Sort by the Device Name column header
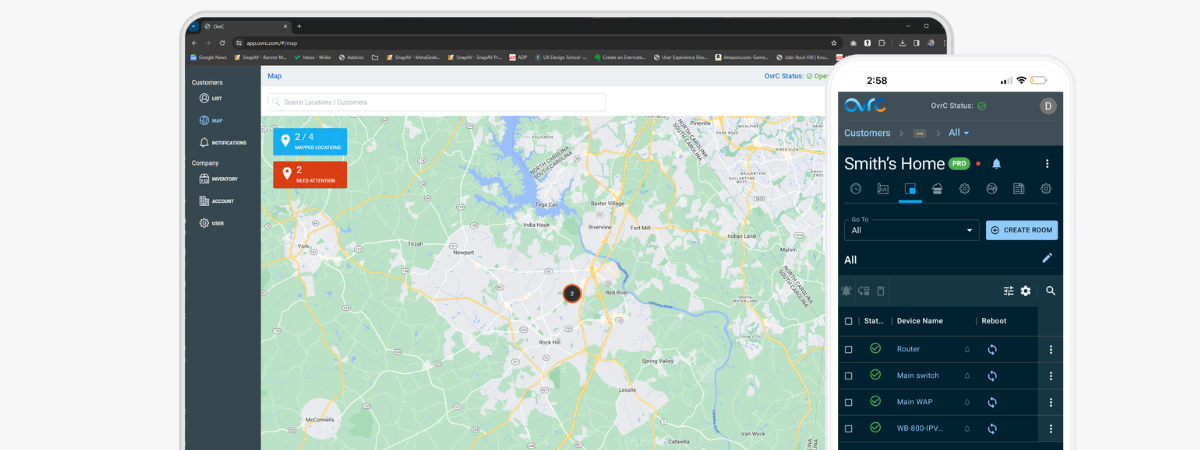This screenshot has height=450, width=1200. pyautogui.click(x=919, y=321)
